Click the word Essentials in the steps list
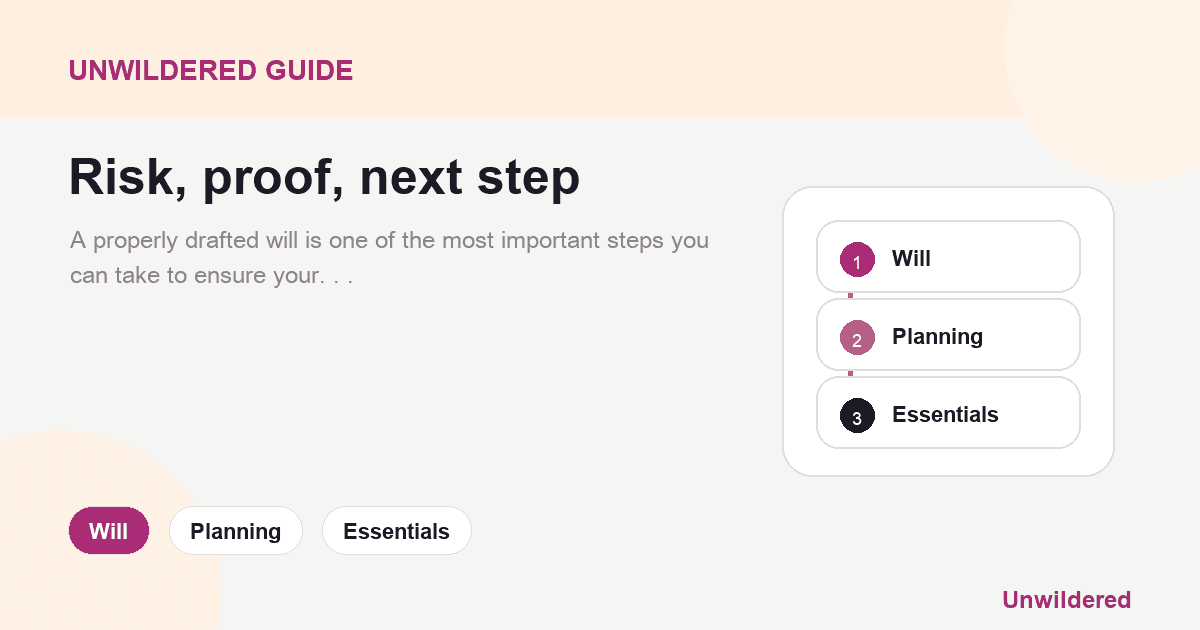Image resolution: width=1200 pixels, height=630 pixels. click(x=945, y=415)
